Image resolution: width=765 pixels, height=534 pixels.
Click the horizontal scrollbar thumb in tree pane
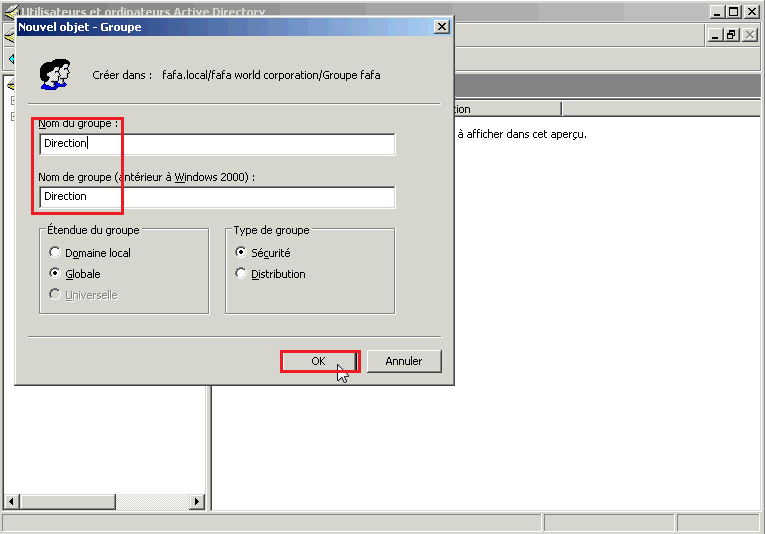tap(68, 501)
